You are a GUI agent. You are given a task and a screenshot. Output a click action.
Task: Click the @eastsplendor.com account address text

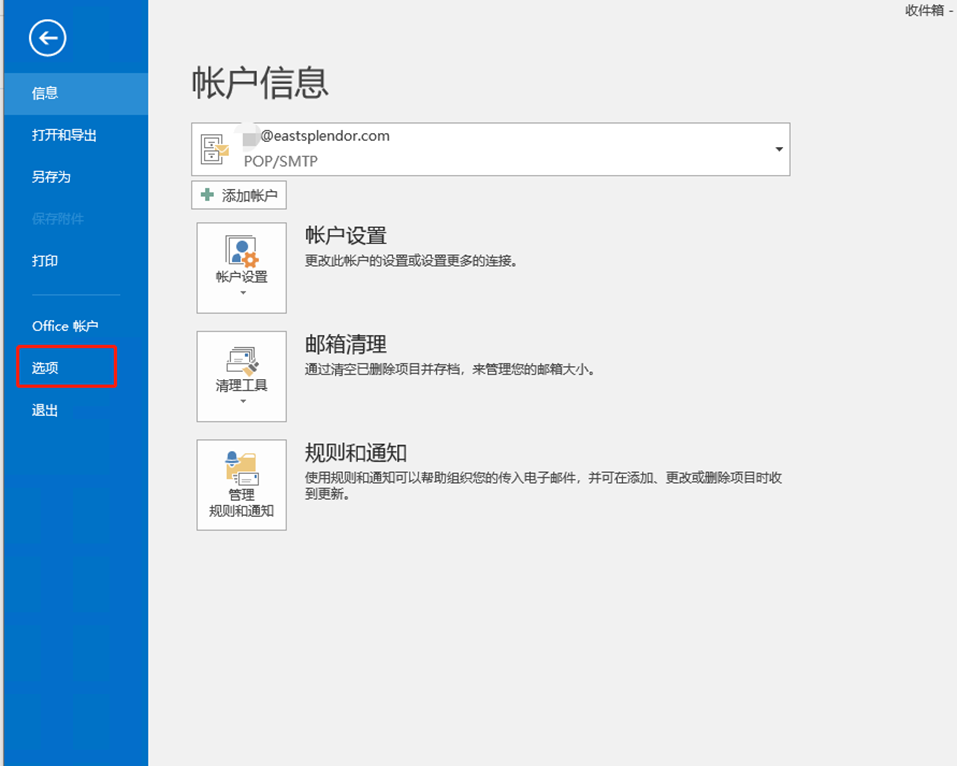click(x=325, y=136)
